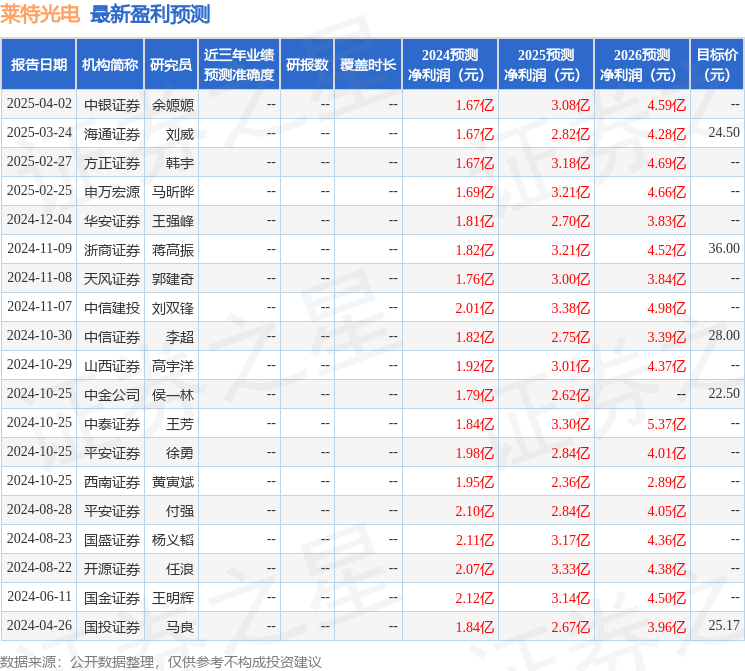Select the 中信证券 cell
This screenshot has width=745, height=671.
coord(112,337)
